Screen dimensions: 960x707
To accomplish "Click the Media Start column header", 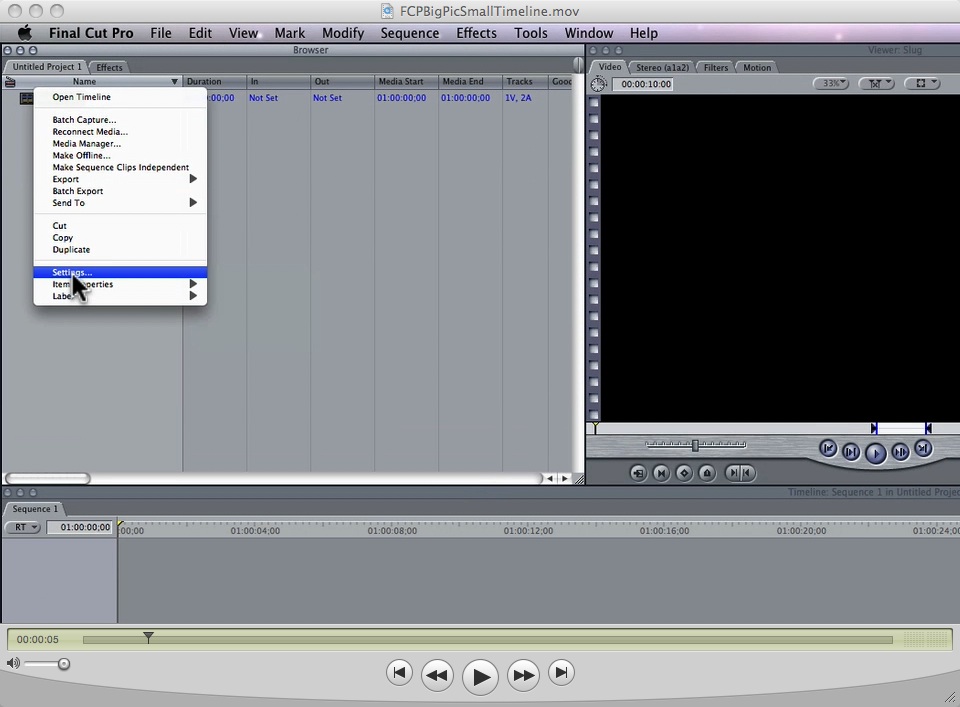I will click(x=407, y=81).
